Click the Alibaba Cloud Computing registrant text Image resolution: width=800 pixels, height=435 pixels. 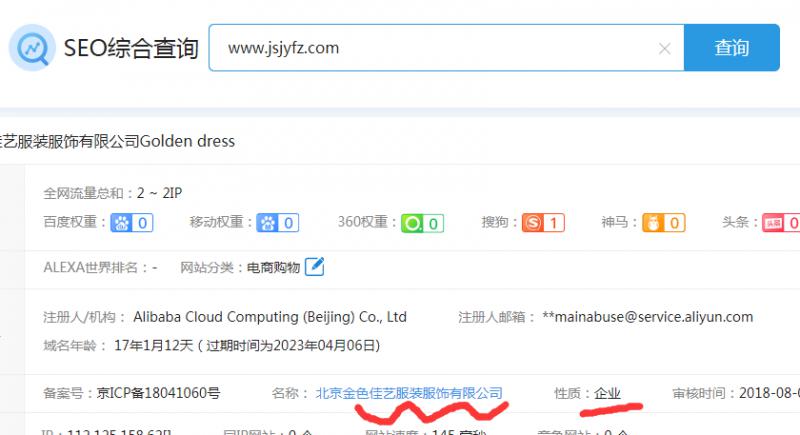pyautogui.click(x=270, y=317)
